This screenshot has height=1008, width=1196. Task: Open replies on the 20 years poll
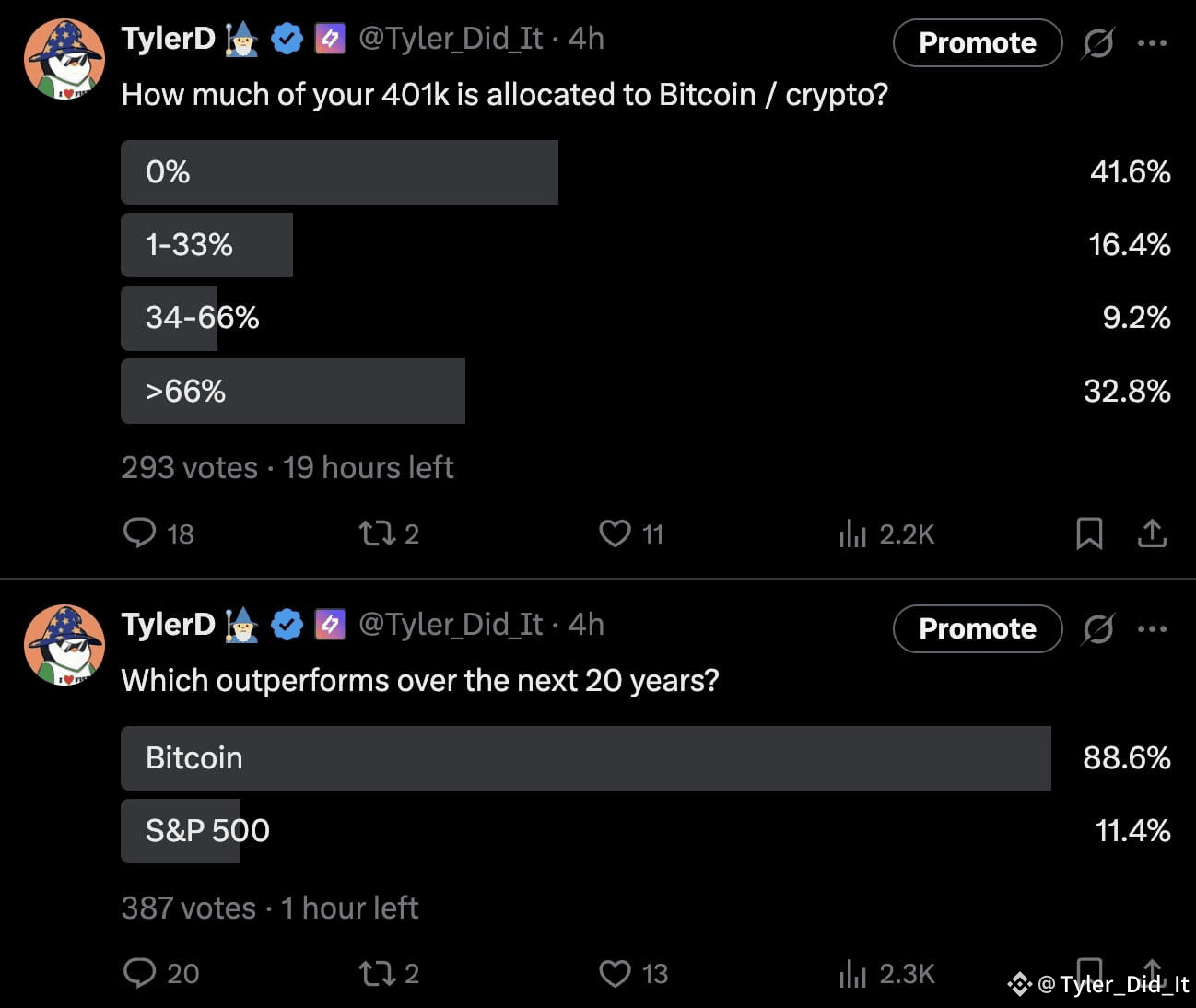point(161,973)
